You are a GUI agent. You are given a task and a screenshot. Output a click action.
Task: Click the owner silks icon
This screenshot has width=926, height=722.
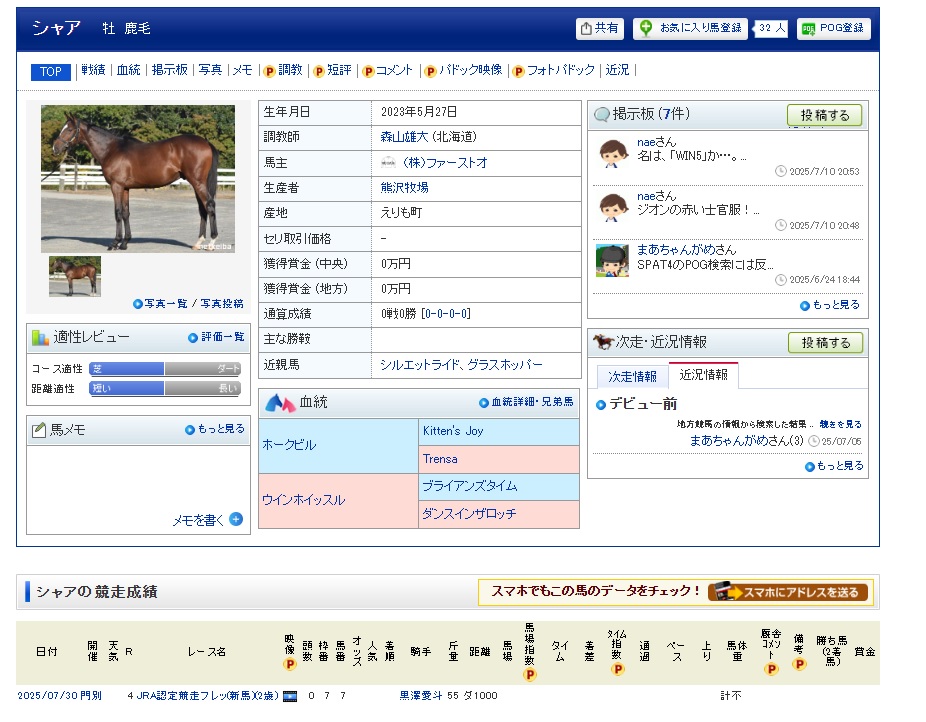(388, 162)
